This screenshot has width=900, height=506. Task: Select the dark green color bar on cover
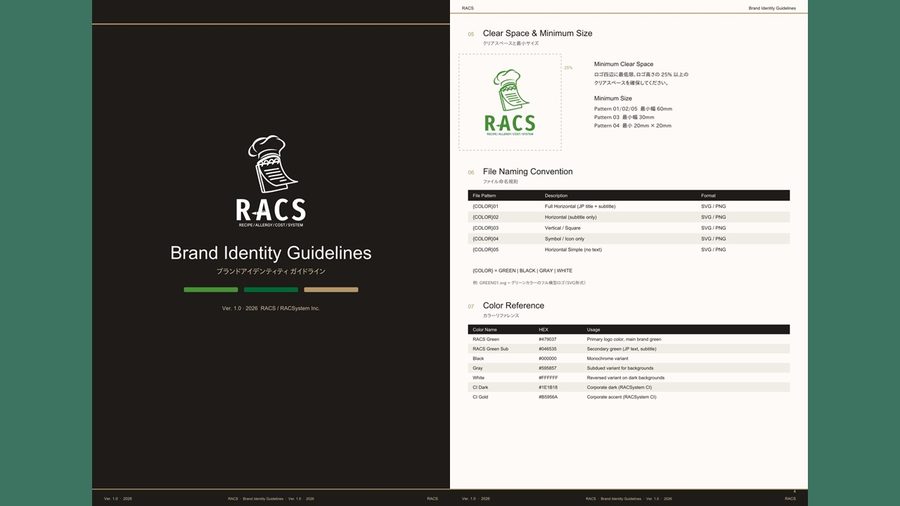(271, 290)
